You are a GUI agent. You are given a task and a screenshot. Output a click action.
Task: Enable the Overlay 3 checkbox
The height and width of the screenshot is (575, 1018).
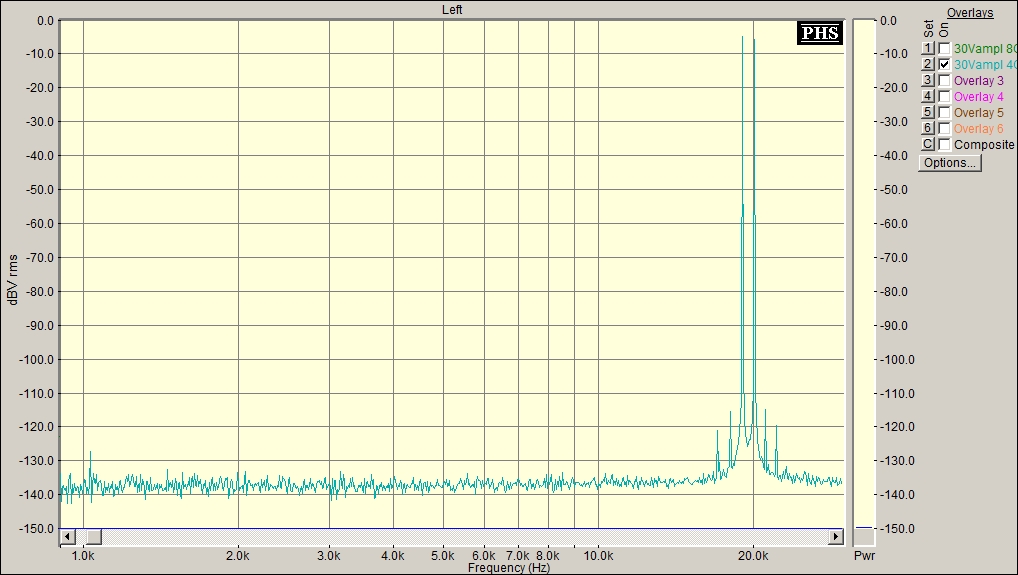pyautogui.click(x=945, y=80)
